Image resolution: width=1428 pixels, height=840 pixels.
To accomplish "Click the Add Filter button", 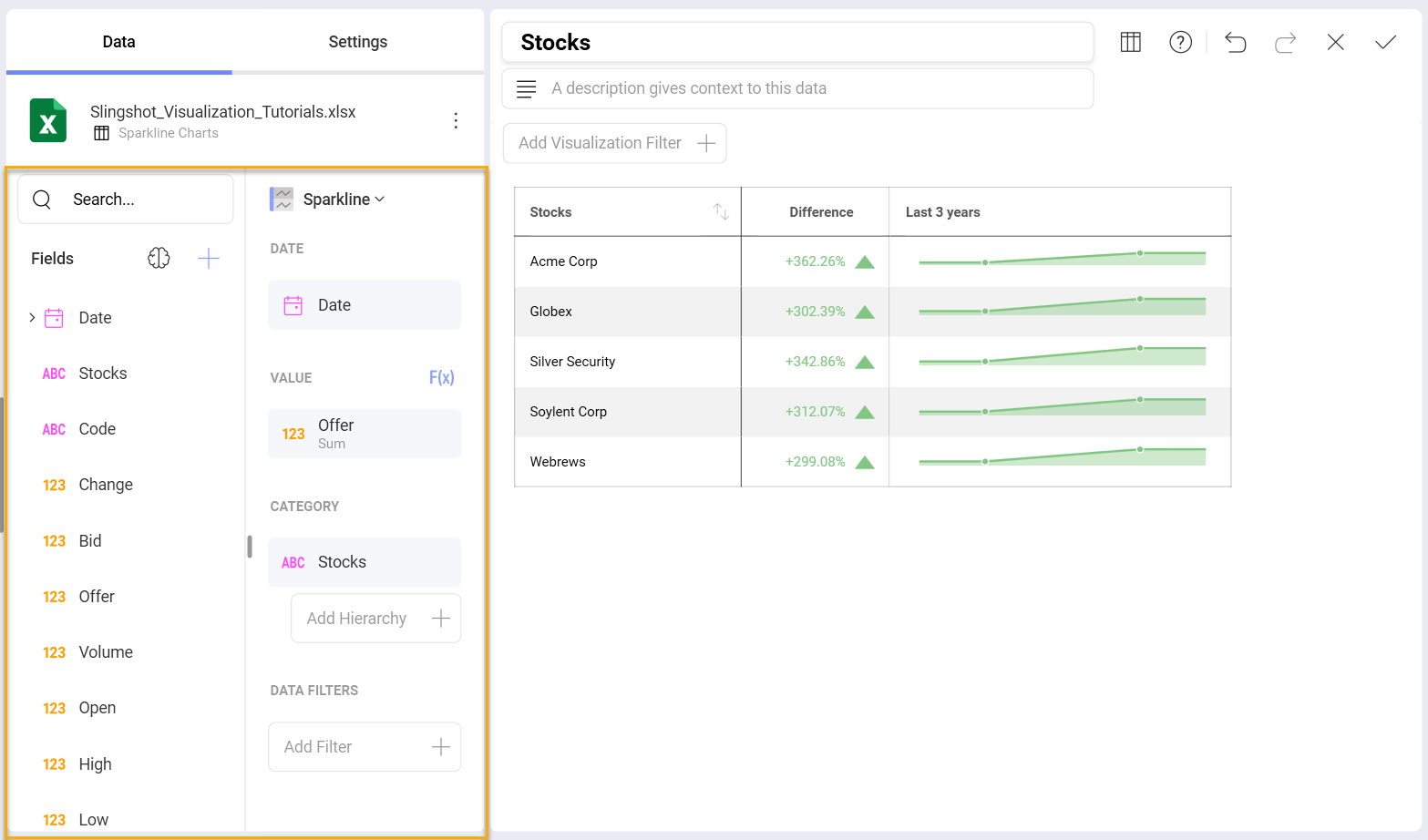I will pyautogui.click(x=365, y=747).
